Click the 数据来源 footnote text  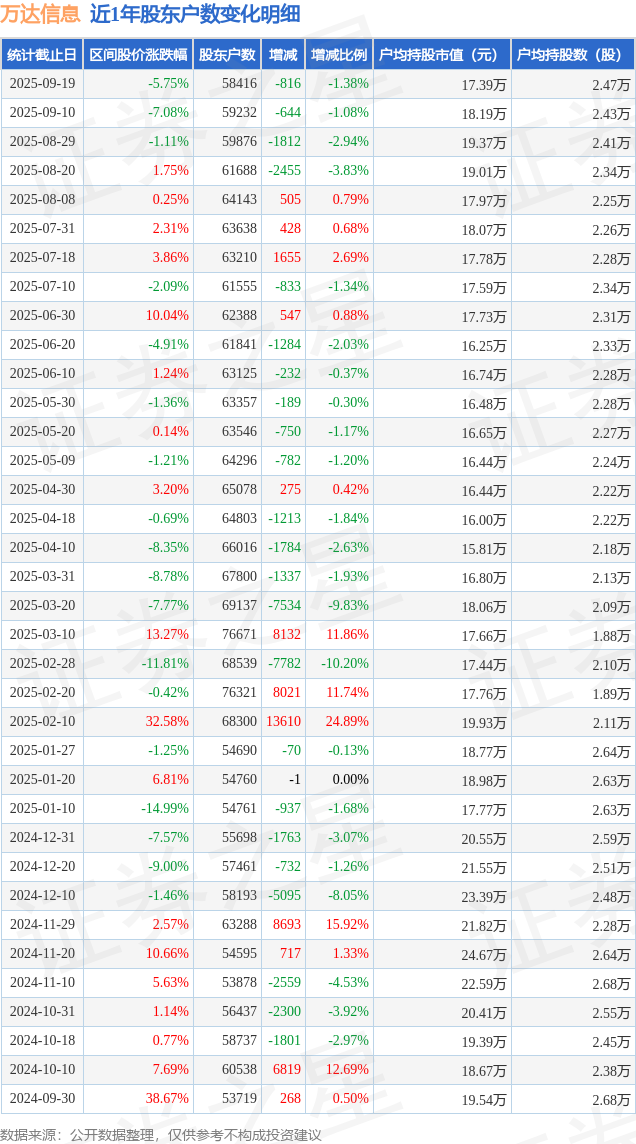(x=161, y=1134)
